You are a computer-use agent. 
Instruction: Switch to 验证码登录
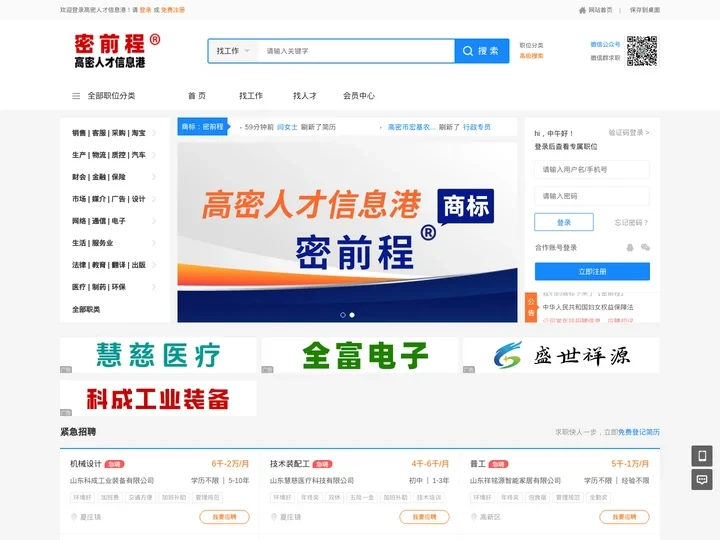(629, 133)
